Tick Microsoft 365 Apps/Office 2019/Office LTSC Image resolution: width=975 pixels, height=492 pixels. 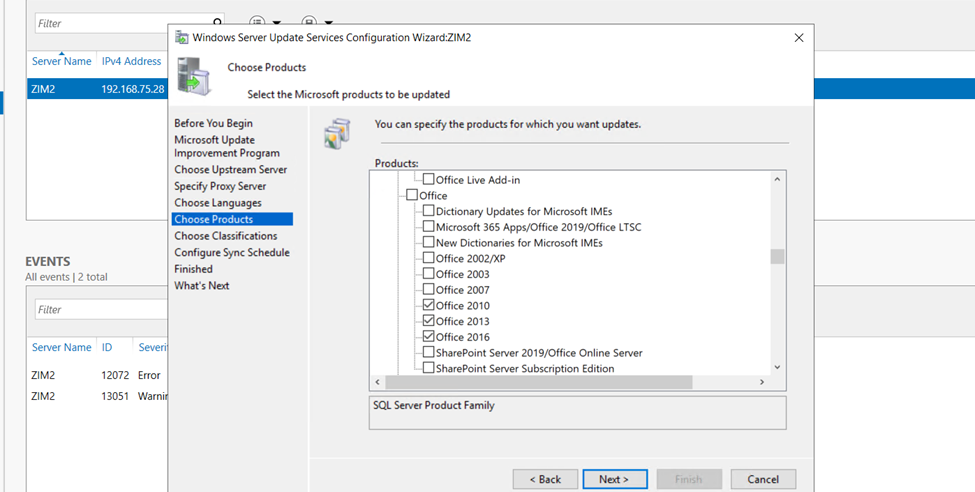click(x=429, y=227)
